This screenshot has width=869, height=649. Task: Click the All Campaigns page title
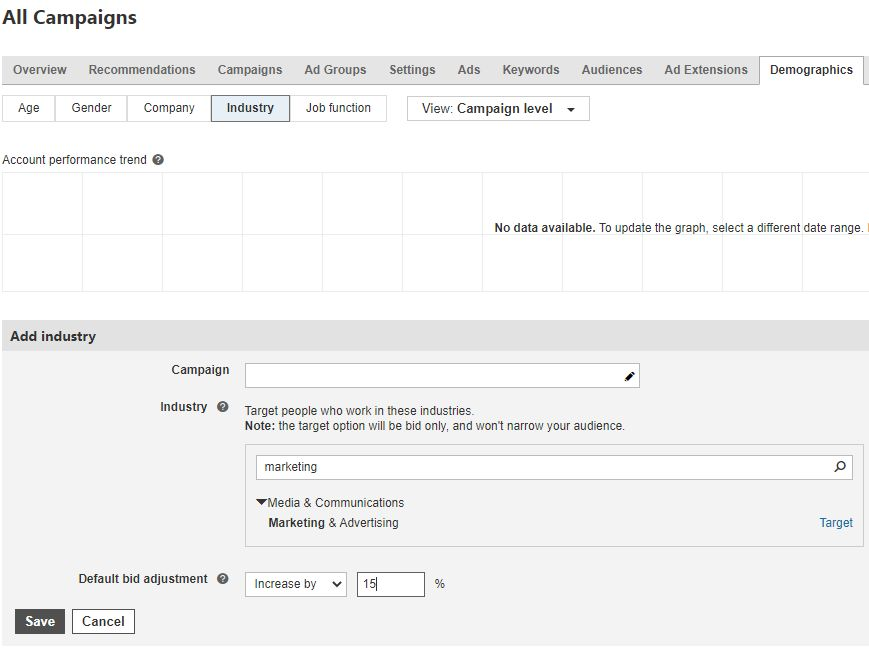pyautogui.click(x=69, y=17)
